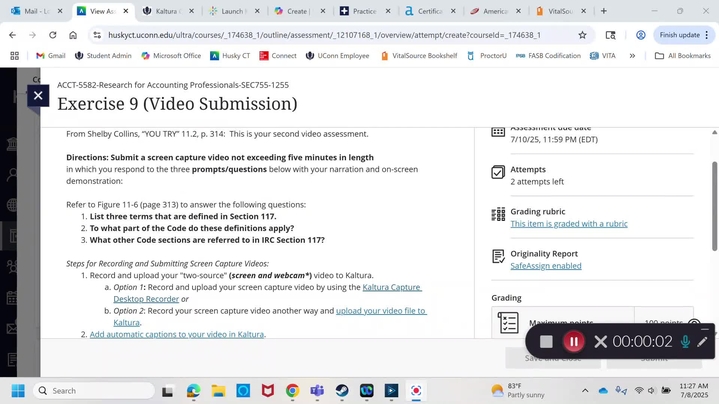
Task: Open Add automatic captions to Kaltura link
Action: coord(177,335)
